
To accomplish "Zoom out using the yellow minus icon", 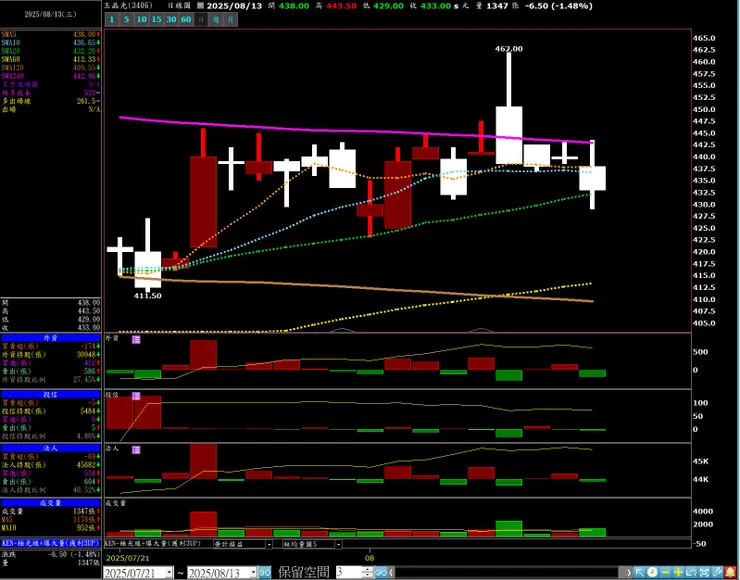I will pos(665,573).
